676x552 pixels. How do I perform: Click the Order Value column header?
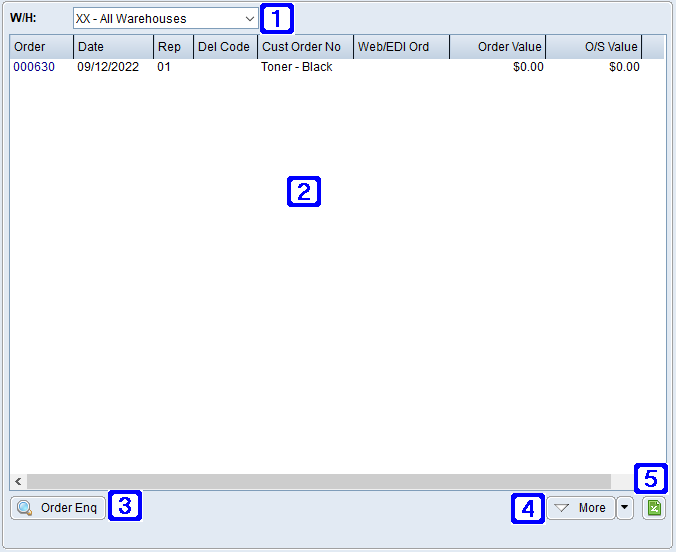(498, 47)
